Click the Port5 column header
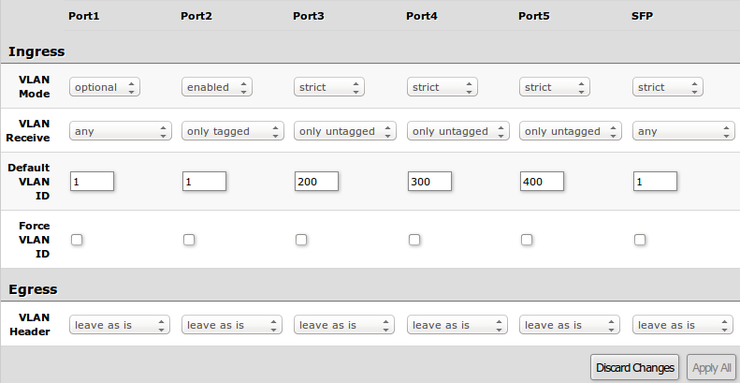740x383 pixels. (x=534, y=16)
